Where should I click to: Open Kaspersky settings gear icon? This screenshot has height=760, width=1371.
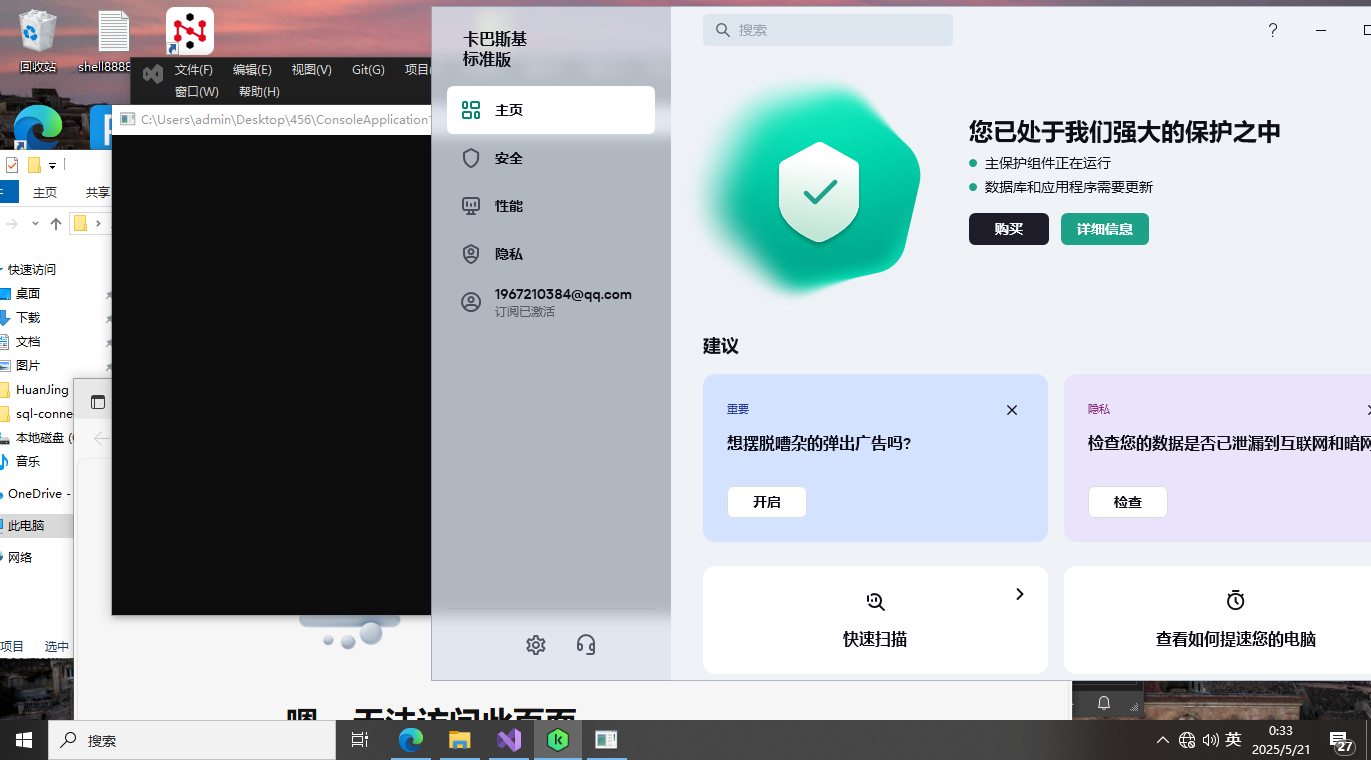pyautogui.click(x=536, y=645)
